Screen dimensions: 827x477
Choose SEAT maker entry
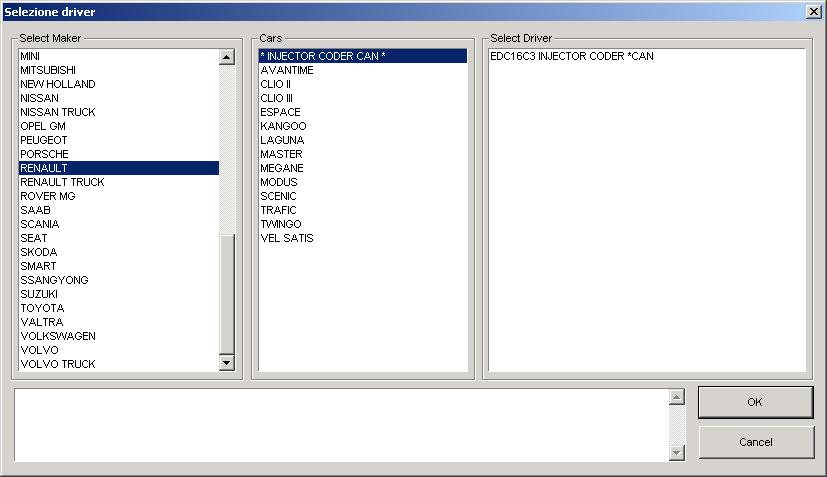(119, 238)
